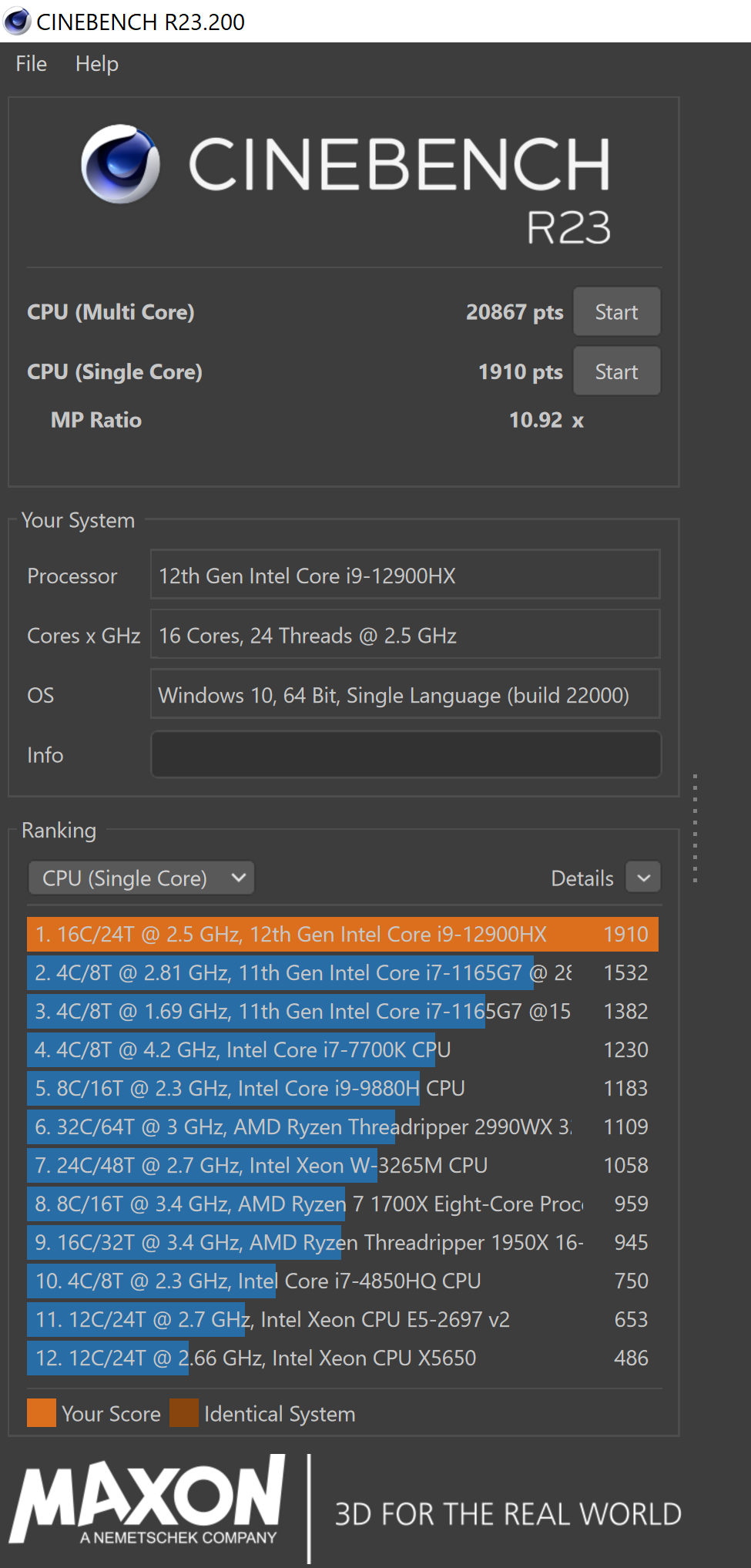The image size is (751, 1568).
Task: Select ranking row 3 i7-1165G7 at 1.69 GHz
Action: tap(343, 1011)
